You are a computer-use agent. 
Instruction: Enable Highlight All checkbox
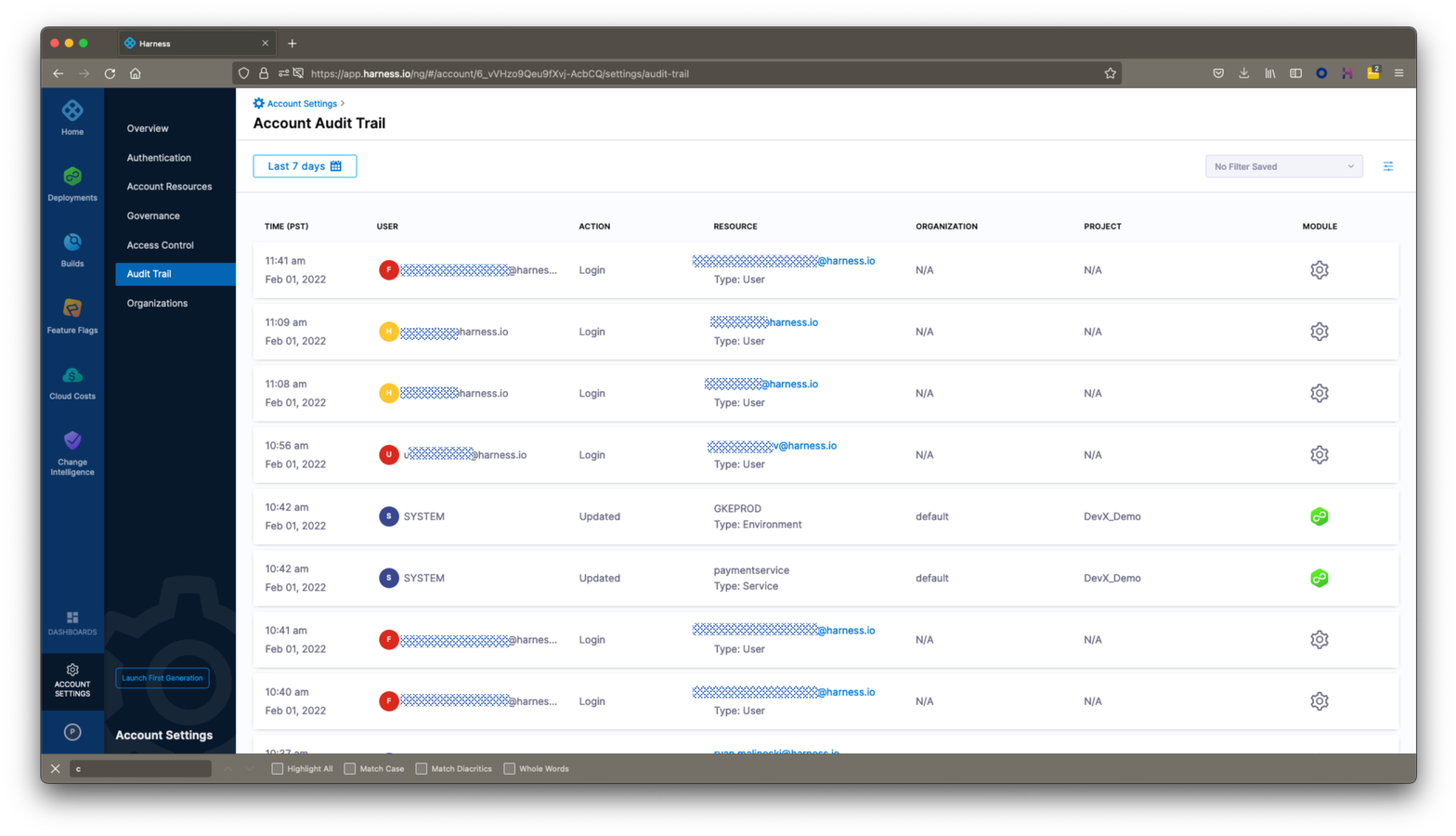(277, 768)
